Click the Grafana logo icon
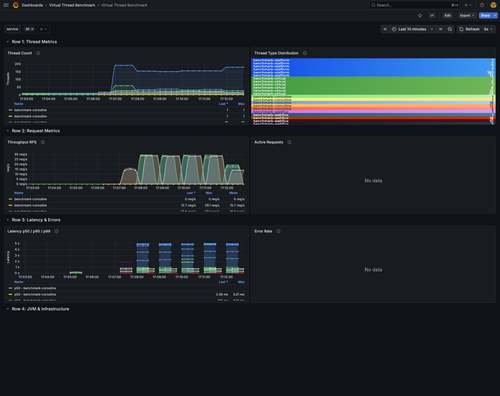This screenshot has height=396, width=500. click(16, 5)
